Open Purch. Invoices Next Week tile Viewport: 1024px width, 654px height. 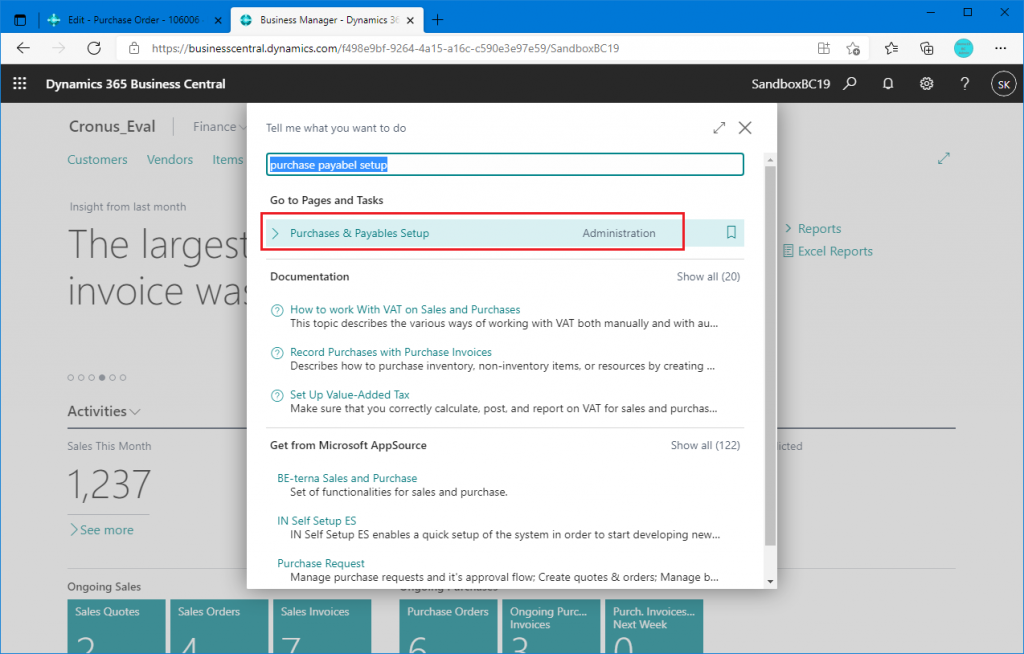coord(654,627)
